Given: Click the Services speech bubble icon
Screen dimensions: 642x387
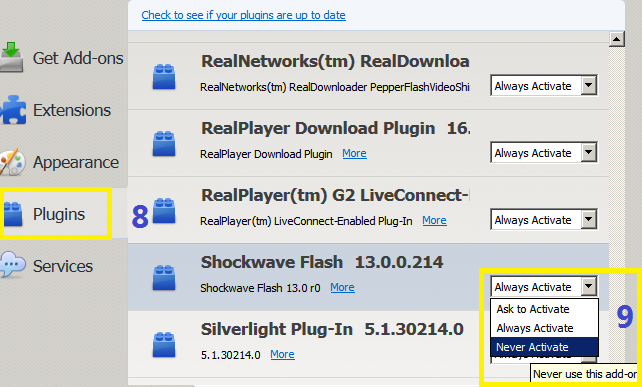Looking at the screenshot, I should 13,265.
